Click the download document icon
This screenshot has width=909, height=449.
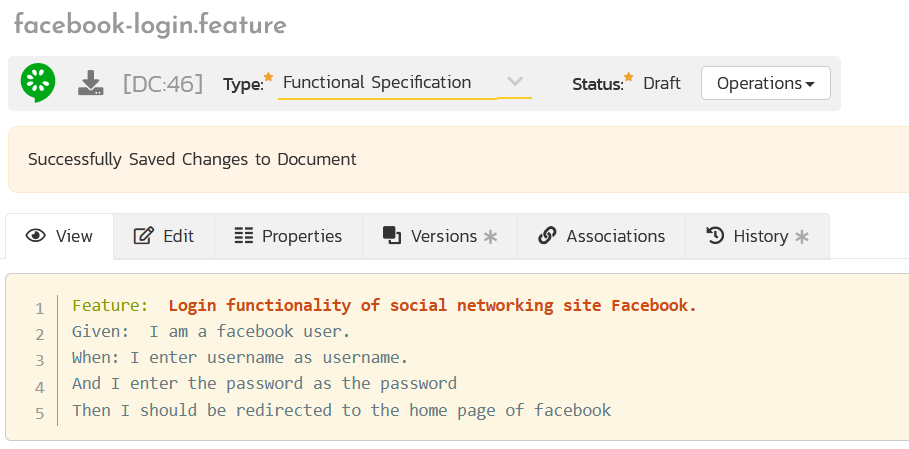point(91,83)
